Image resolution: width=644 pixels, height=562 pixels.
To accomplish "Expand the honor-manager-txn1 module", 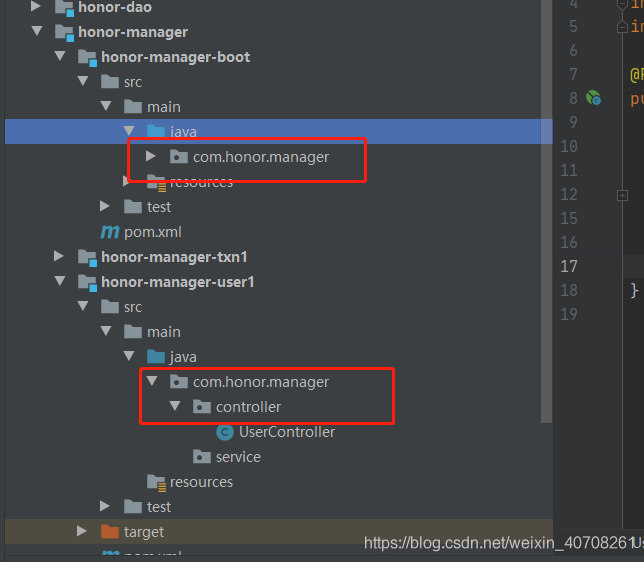I will [x=59, y=257].
